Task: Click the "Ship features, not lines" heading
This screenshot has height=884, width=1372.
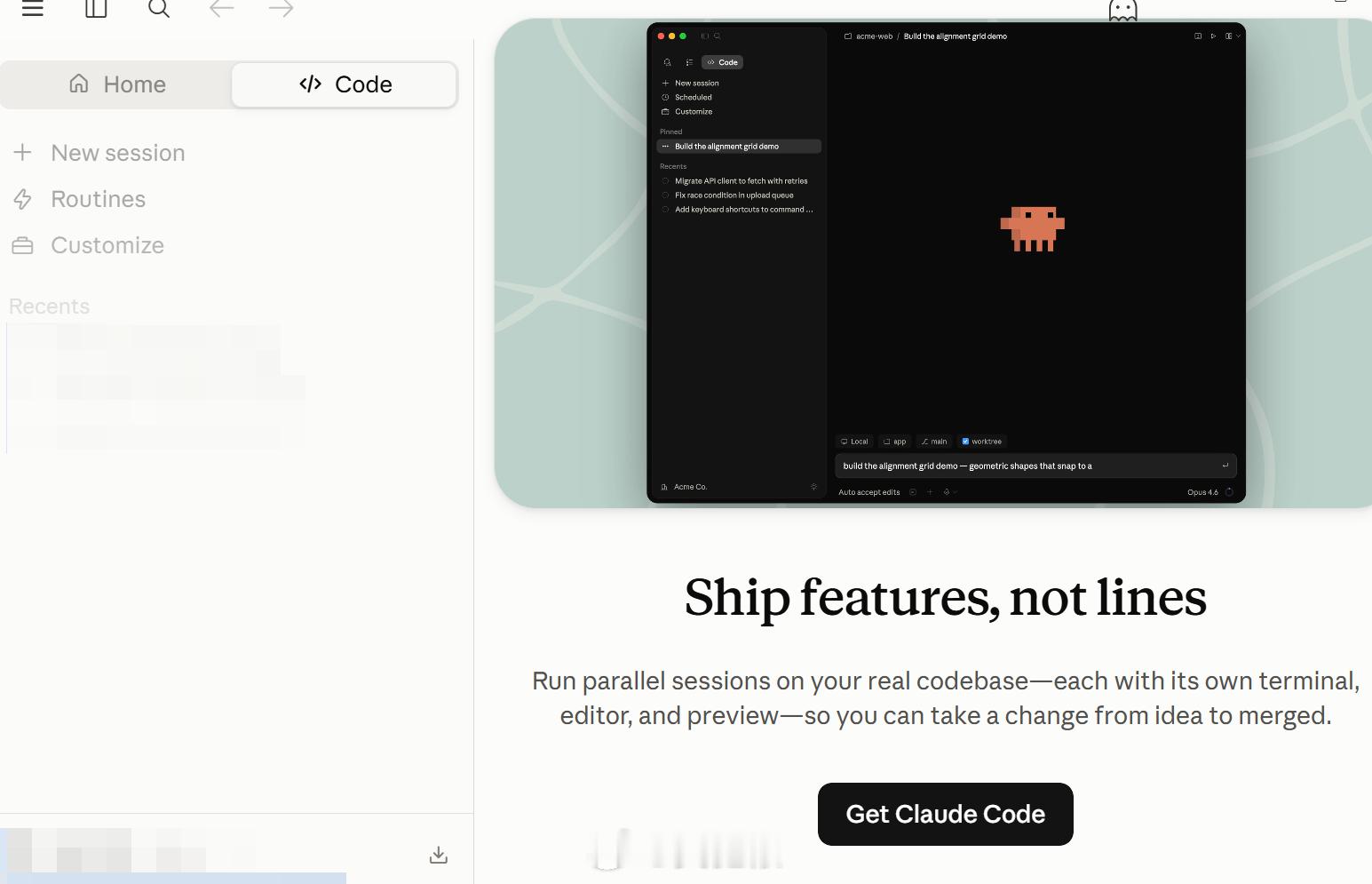Action: 945,597
